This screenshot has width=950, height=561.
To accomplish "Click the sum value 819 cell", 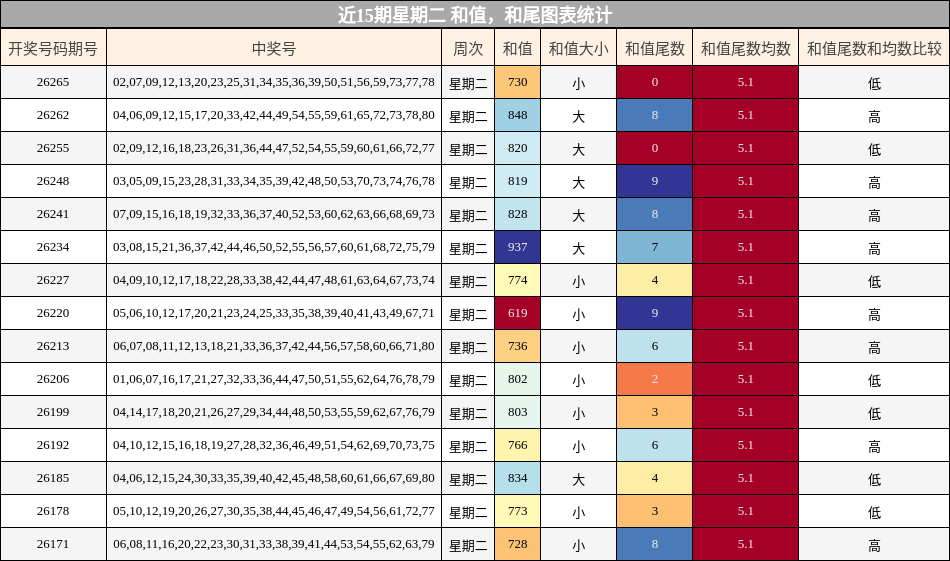I will click(x=517, y=181).
